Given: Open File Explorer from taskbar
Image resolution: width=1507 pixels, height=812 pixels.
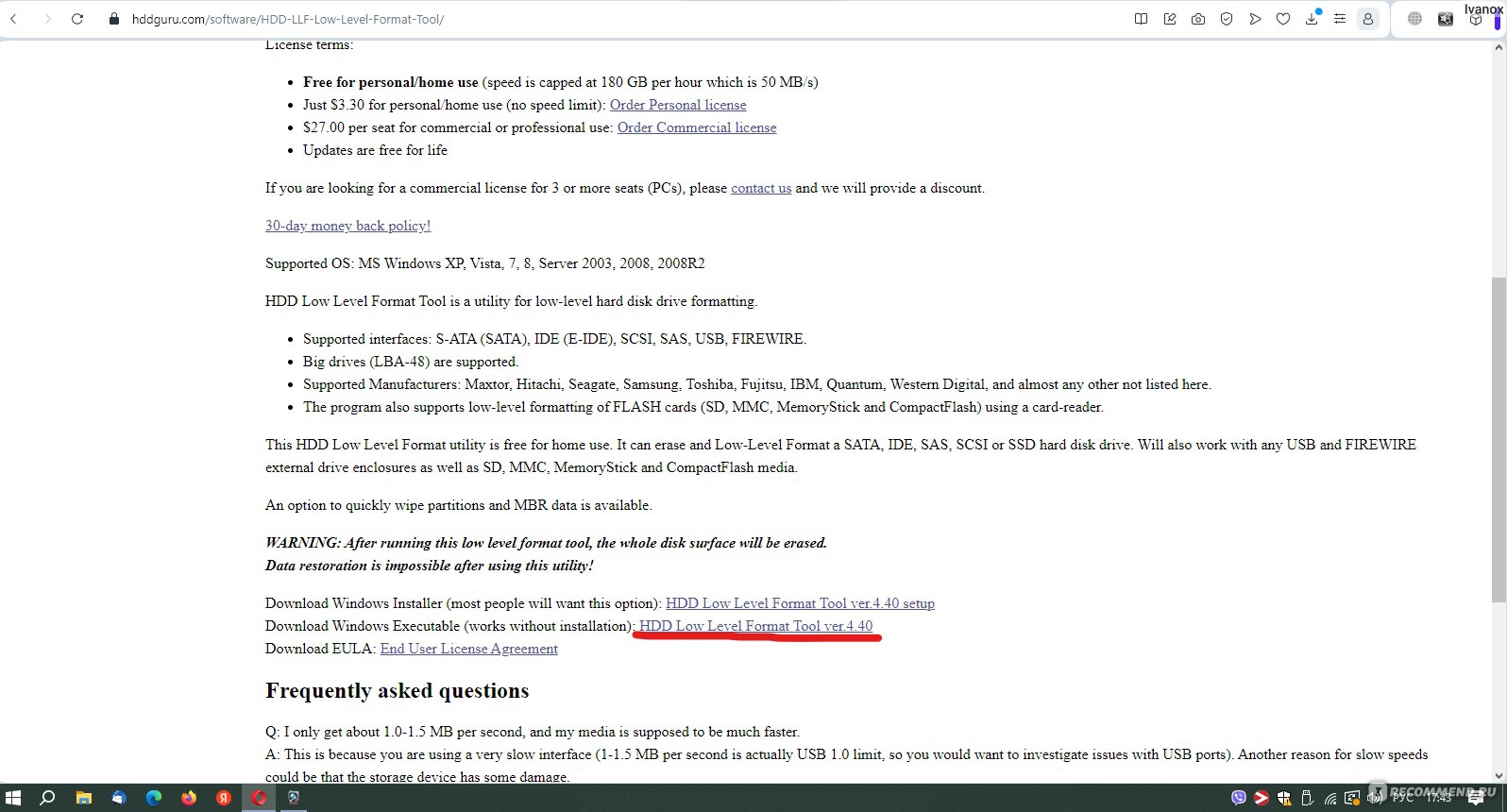Looking at the screenshot, I should 83,798.
